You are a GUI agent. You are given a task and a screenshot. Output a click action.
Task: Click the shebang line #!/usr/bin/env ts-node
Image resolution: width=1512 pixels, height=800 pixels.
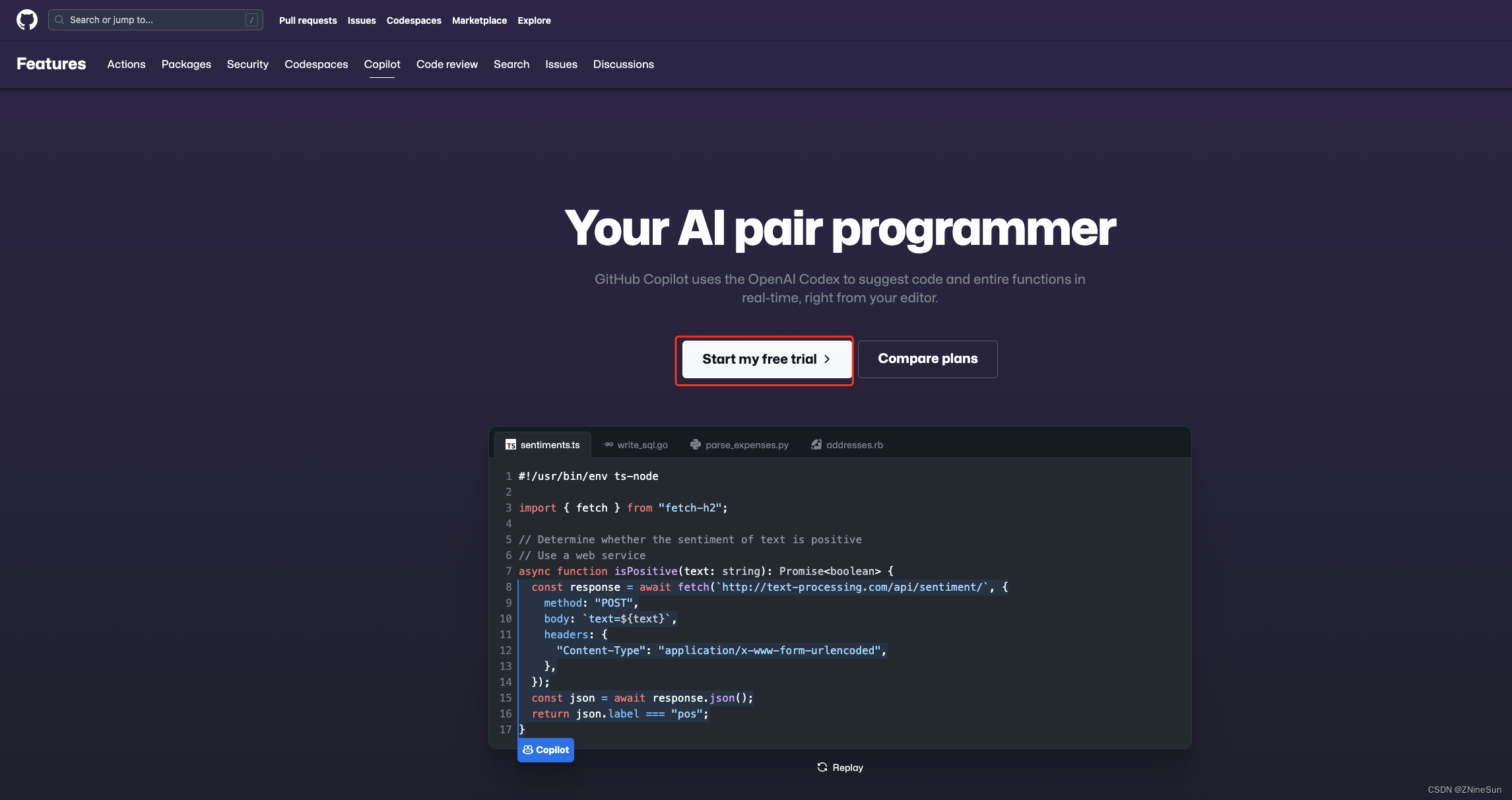click(589, 476)
